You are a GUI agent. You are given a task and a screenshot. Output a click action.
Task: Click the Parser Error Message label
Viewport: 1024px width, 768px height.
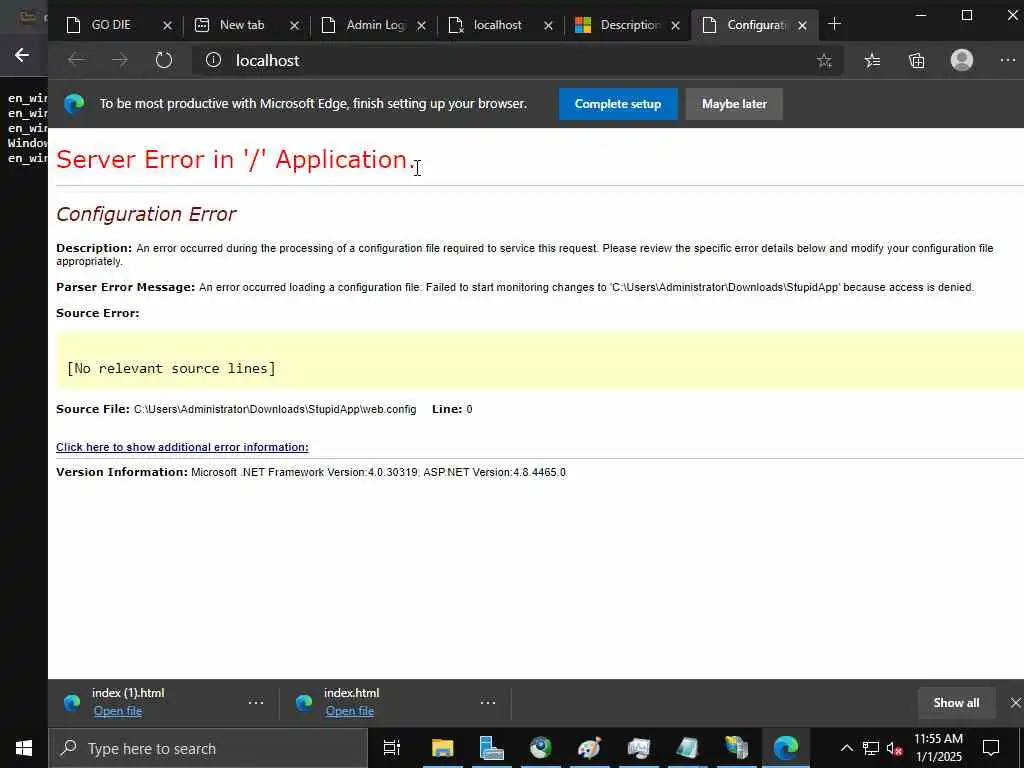point(125,287)
